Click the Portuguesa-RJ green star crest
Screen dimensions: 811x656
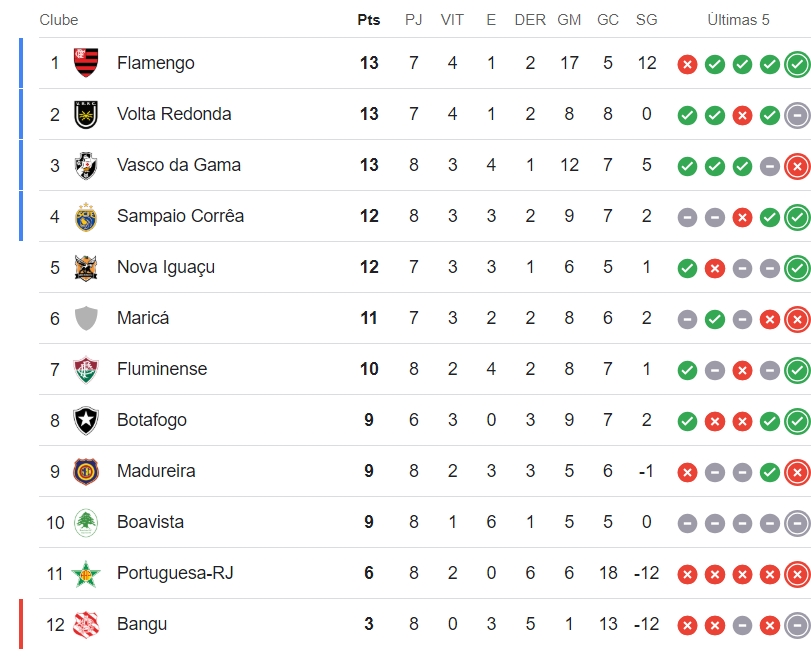click(86, 574)
